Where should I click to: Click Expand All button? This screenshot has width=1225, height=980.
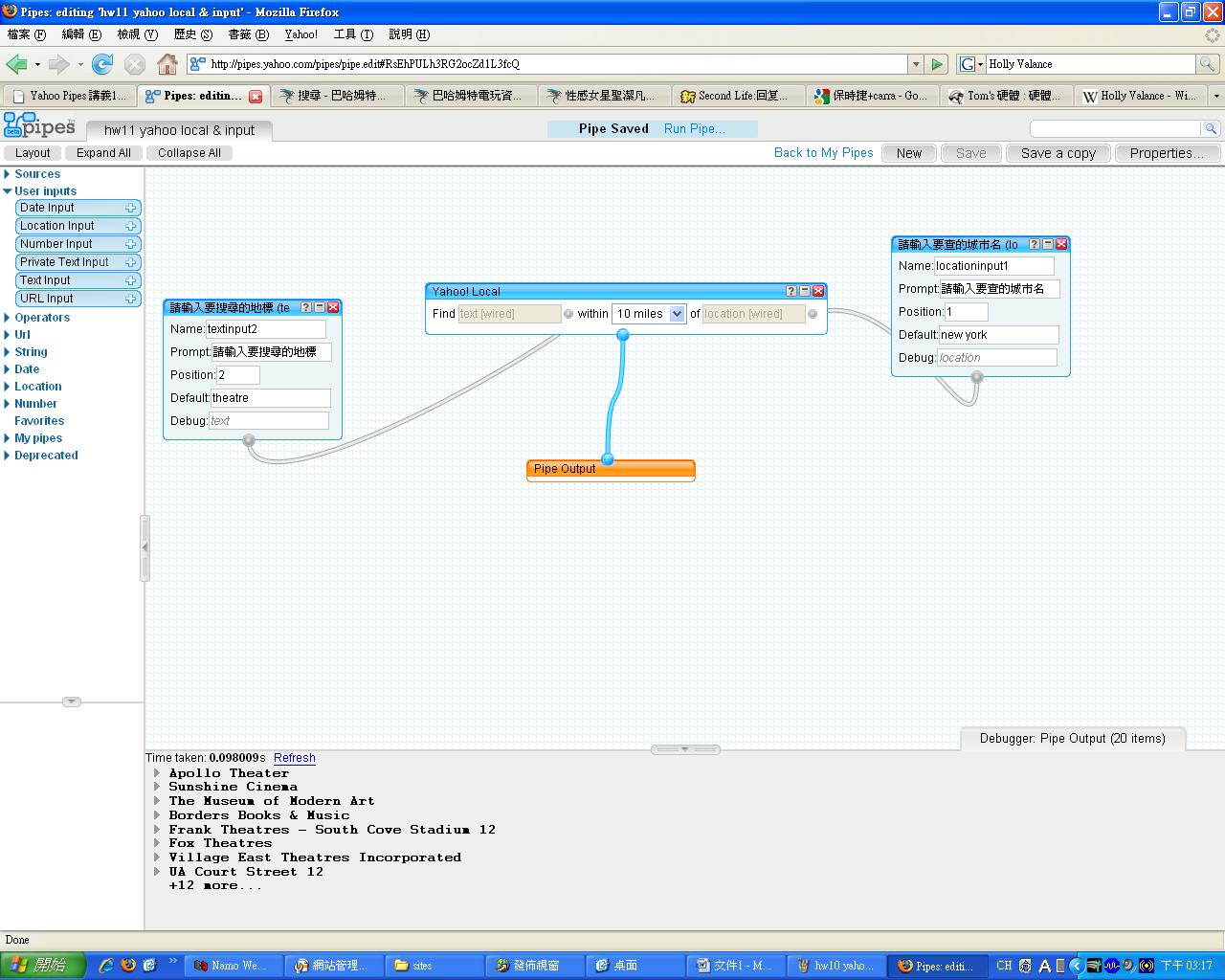click(x=103, y=153)
